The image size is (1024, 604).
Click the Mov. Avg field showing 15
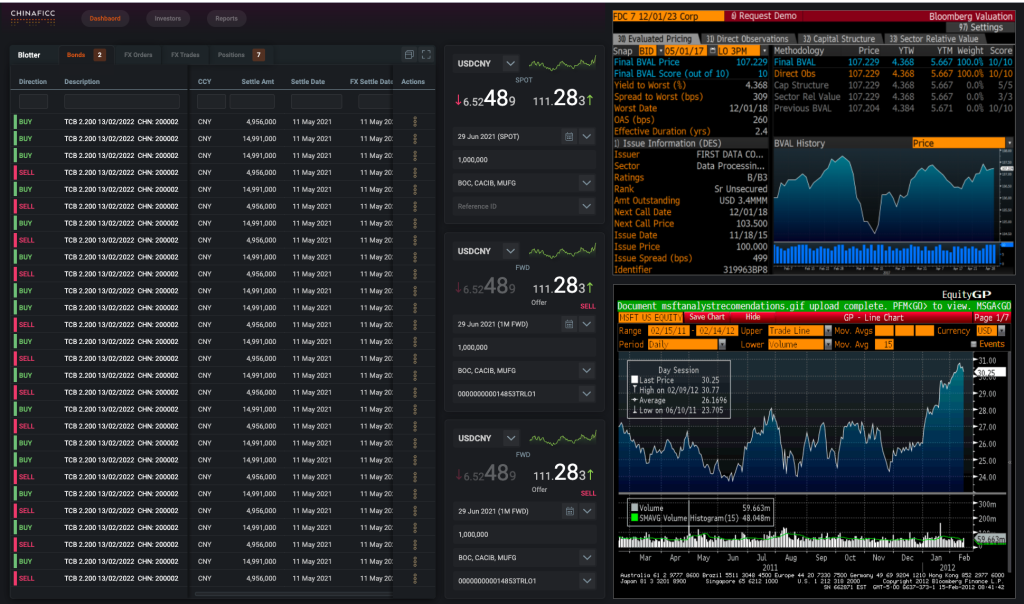[884, 344]
